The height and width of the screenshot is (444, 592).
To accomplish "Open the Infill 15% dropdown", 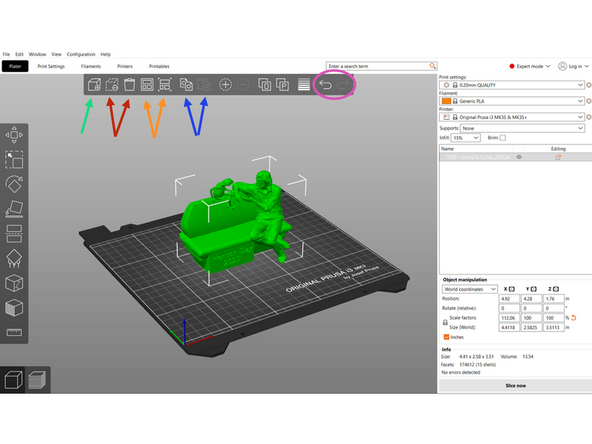I will 466,138.
